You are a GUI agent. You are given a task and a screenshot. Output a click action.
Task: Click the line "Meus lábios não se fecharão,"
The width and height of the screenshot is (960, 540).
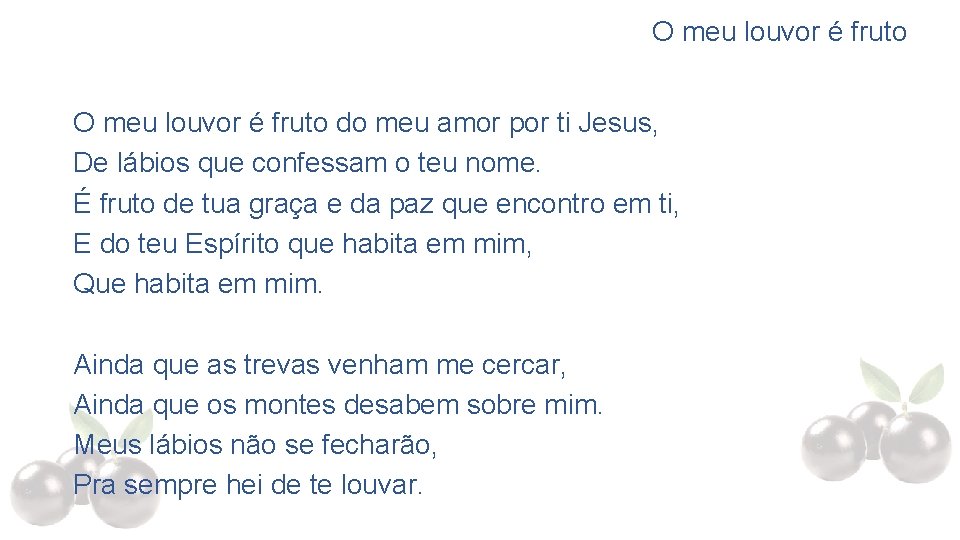tap(255, 445)
